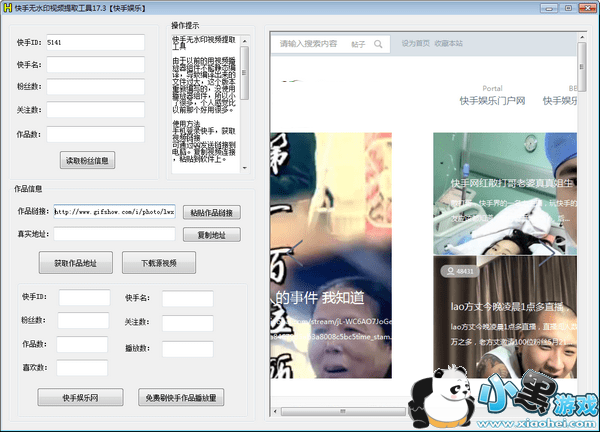Image resolution: width=600 pixels, height=432 pixels.
Task: Focus the lower 作品数 field in 作品信息
Action: click(82, 344)
